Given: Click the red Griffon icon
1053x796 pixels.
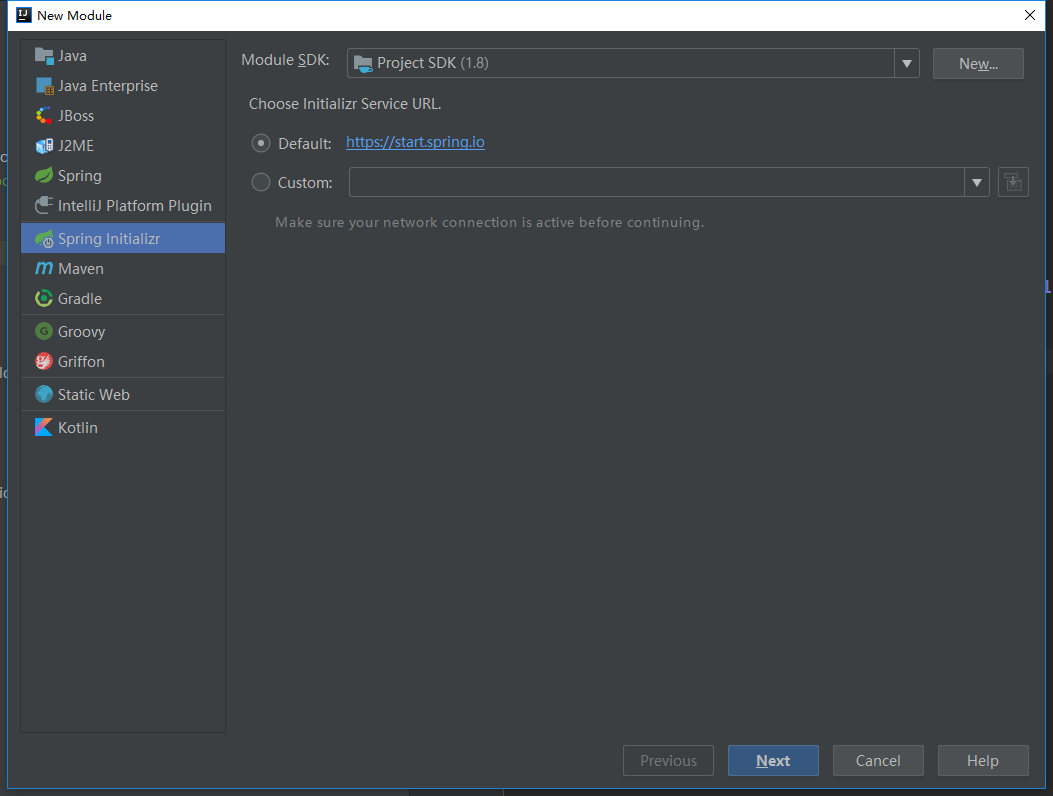Looking at the screenshot, I should 44,361.
